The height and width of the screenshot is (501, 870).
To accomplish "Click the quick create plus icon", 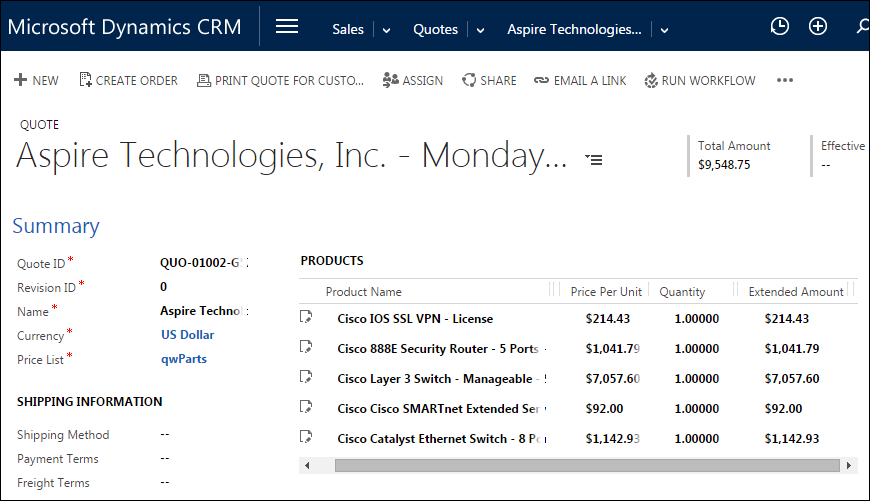I will click(x=818, y=27).
